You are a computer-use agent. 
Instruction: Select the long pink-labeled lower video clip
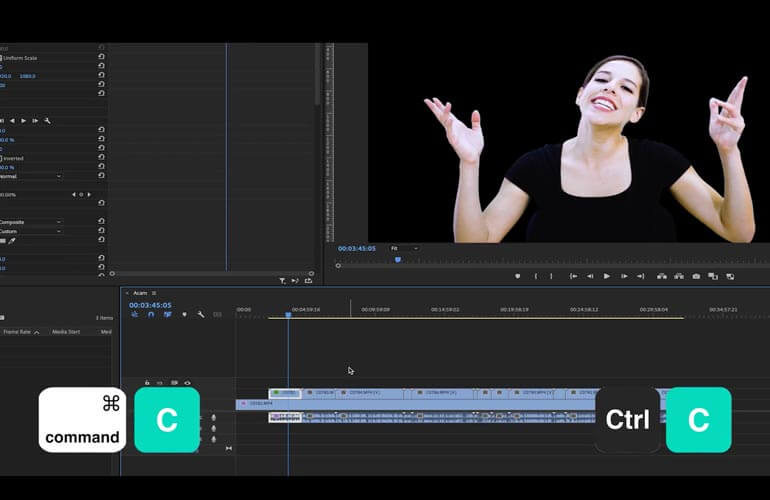pyautogui.click(x=415, y=404)
